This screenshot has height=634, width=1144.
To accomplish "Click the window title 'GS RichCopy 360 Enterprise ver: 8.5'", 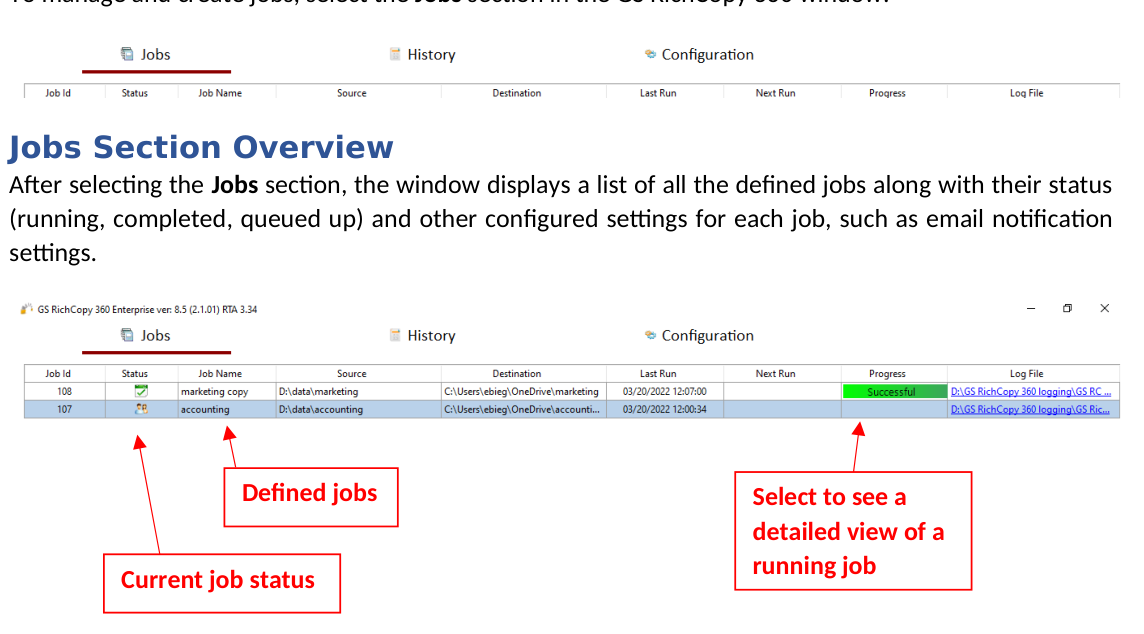I will pos(147,309).
